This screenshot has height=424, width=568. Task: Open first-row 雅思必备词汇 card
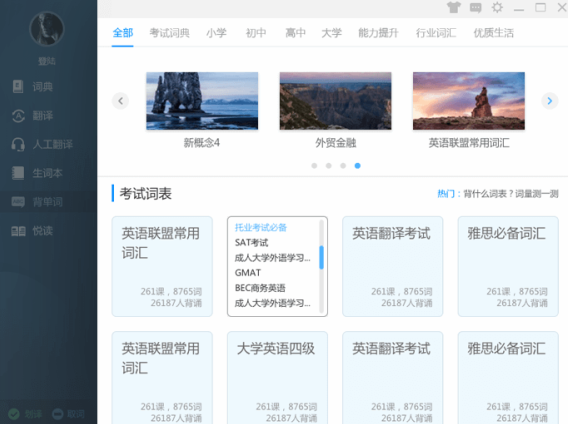pos(508,266)
